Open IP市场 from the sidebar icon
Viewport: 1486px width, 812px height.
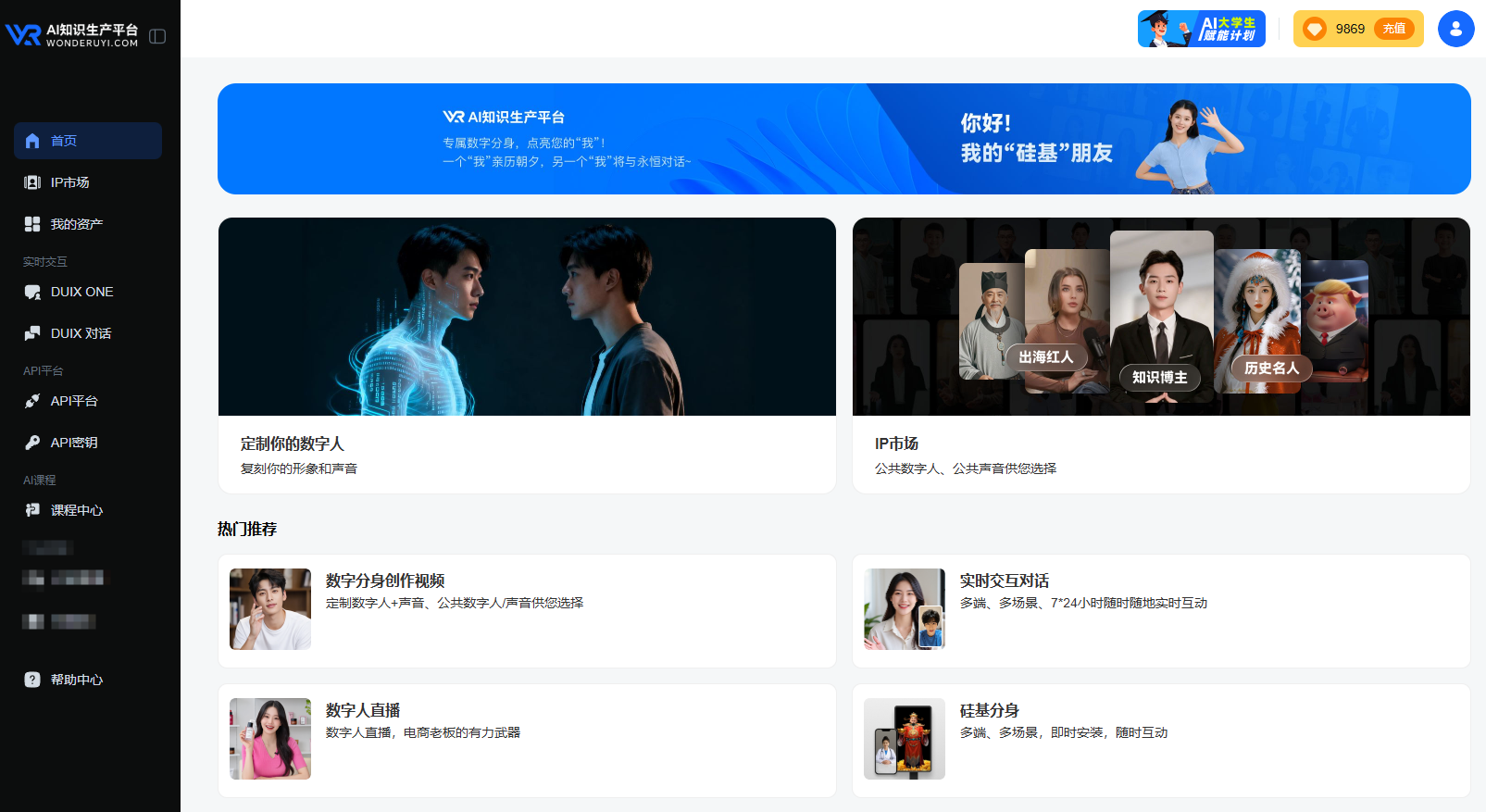click(32, 182)
